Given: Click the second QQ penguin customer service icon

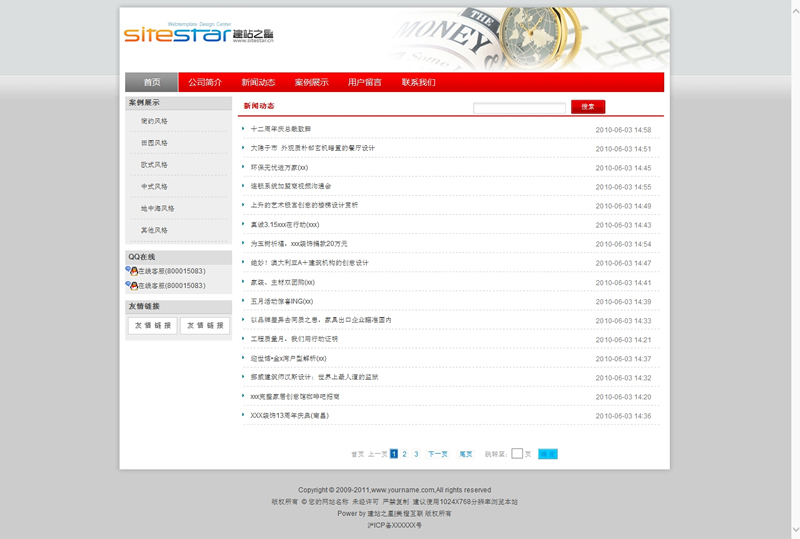Looking at the screenshot, I should [132, 285].
